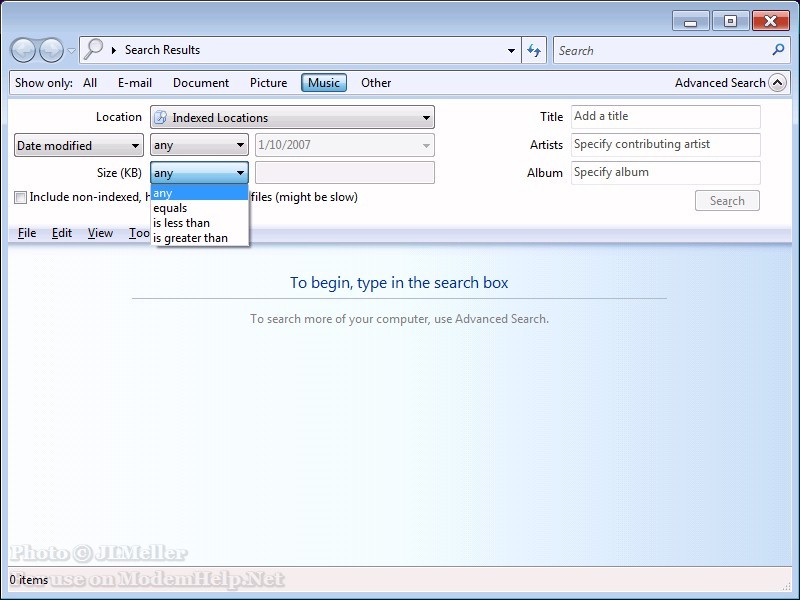
Task: Click the Artists input field
Action: (666, 145)
